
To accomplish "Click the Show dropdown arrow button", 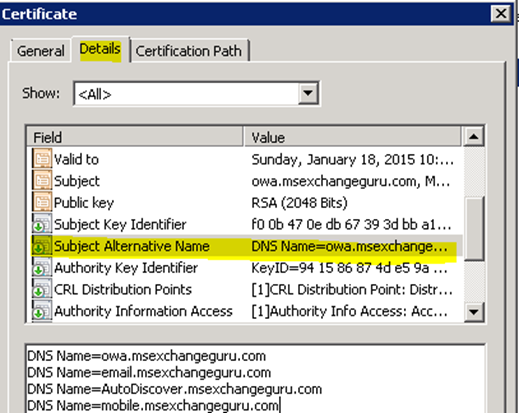I will click(x=308, y=93).
